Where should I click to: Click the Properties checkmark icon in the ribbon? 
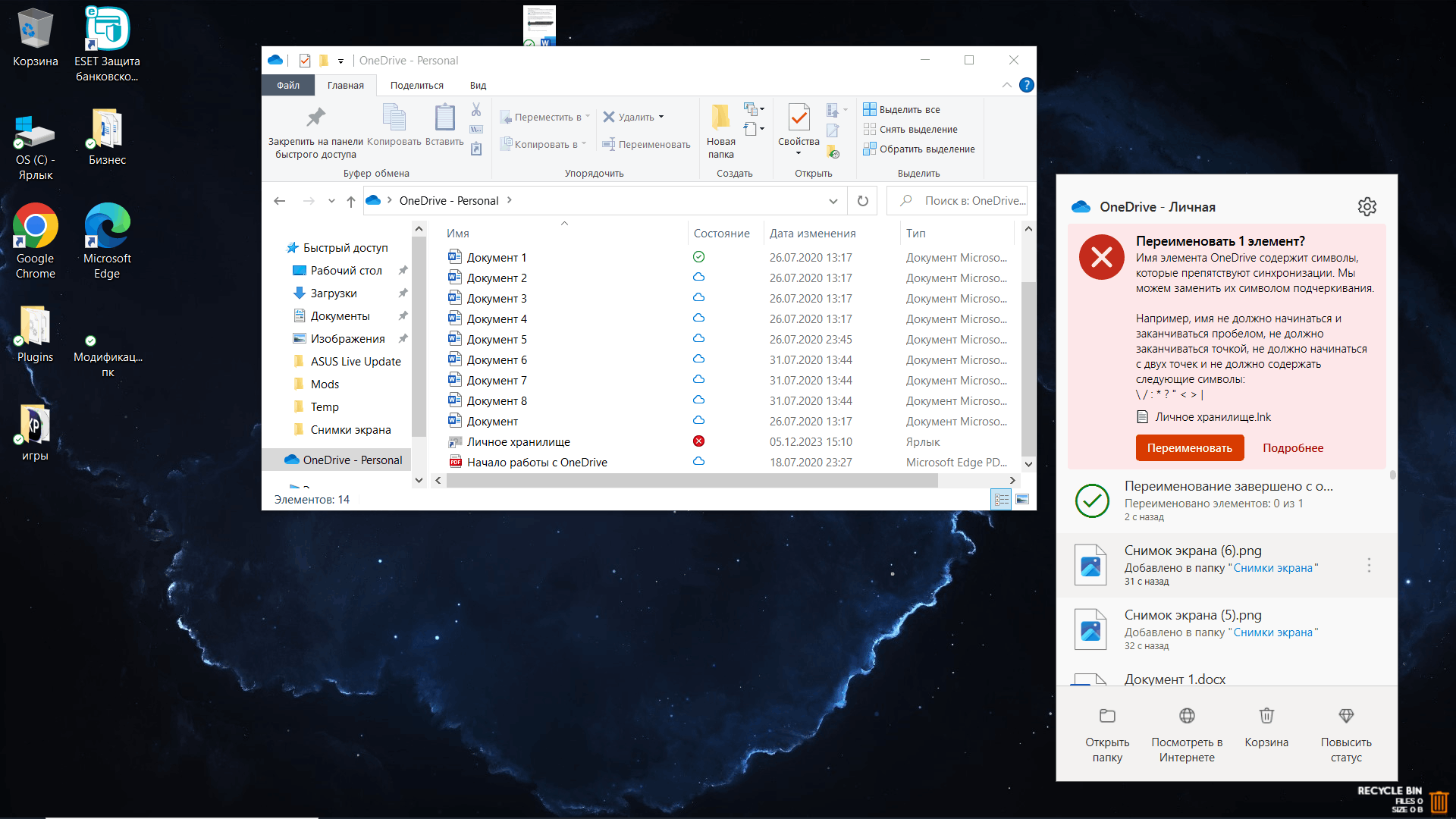pos(799,118)
